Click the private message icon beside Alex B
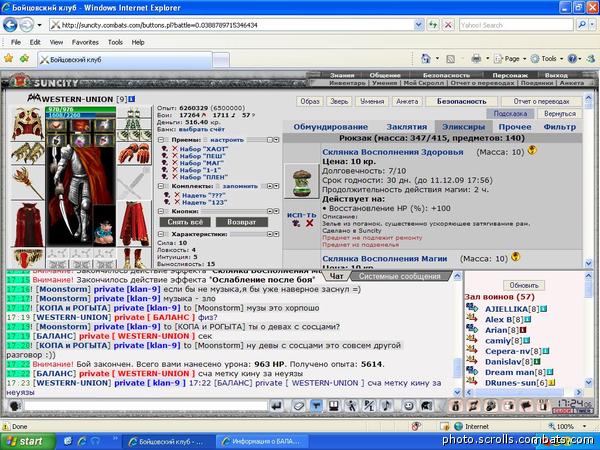Viewport: 600px width, 450px height. click(x=472, y=318)
